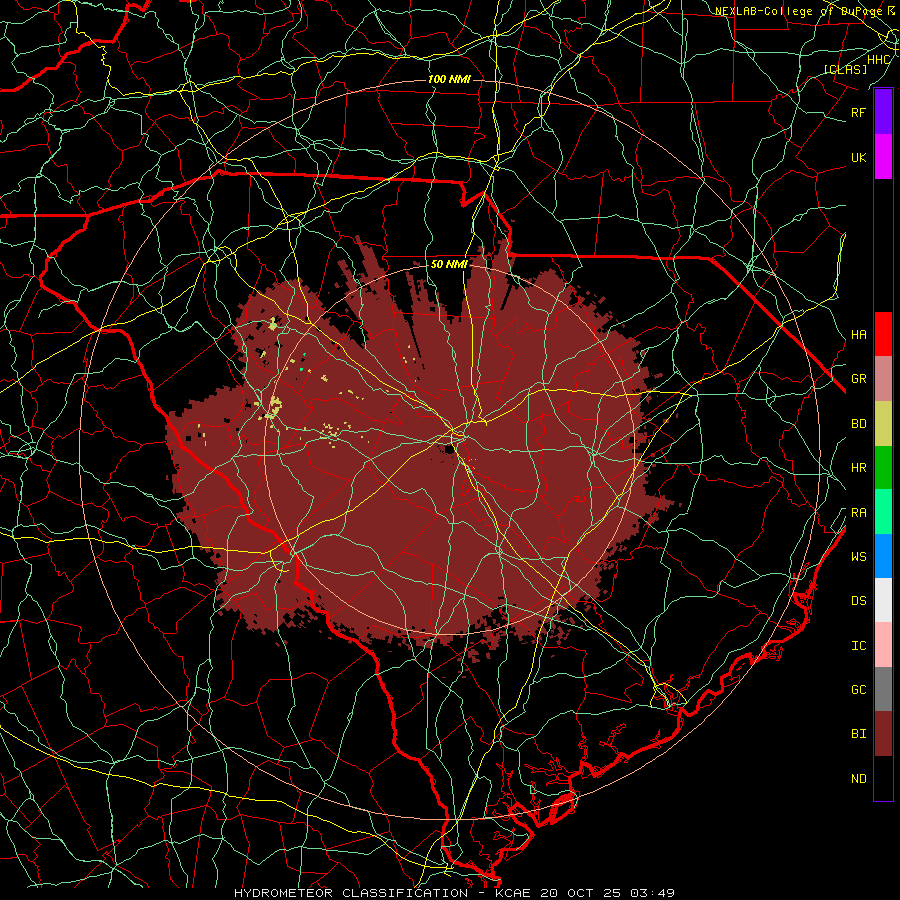Click the GR legend label
900x900 pixels.
click(858, 379)
